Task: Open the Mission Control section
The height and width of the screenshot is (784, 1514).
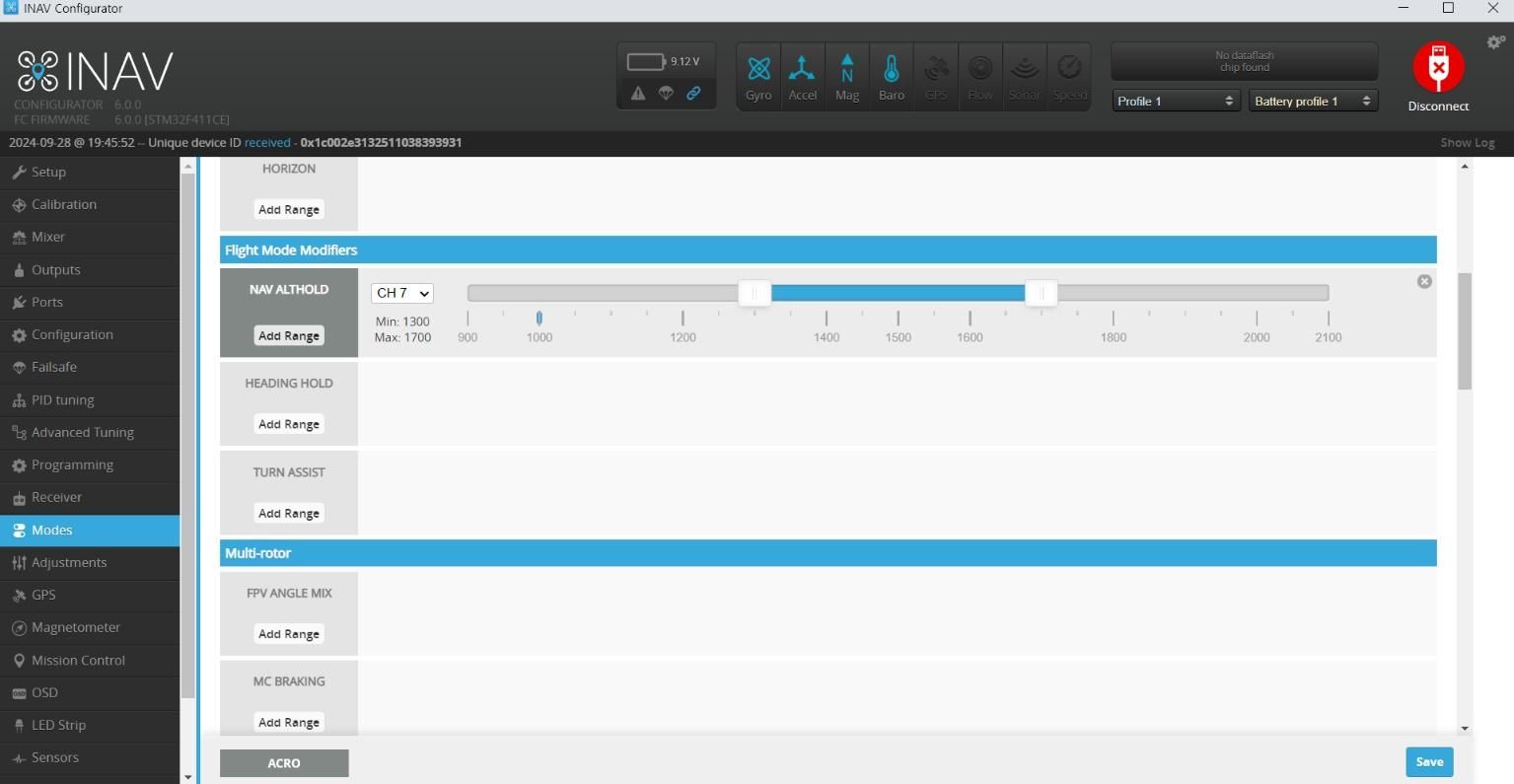Action: [78, 660]
